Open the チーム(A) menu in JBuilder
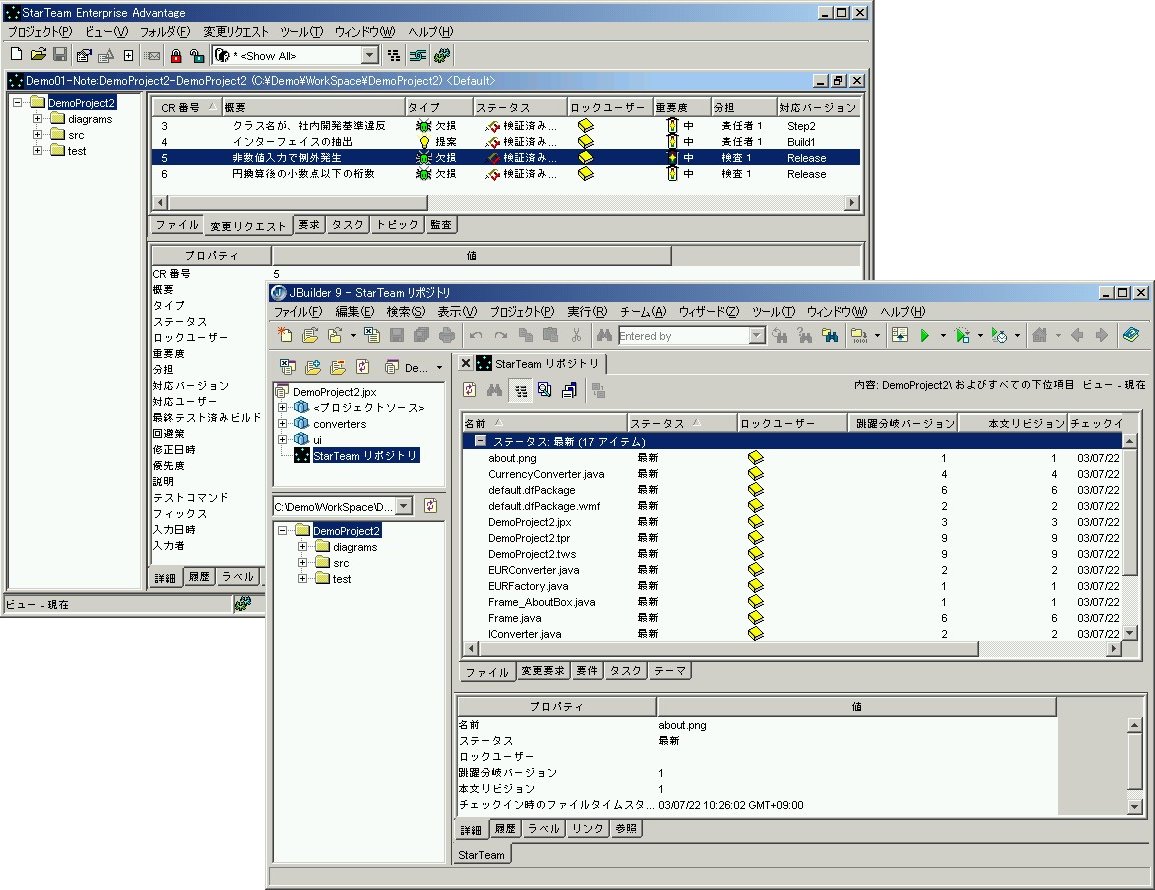Image resolution: width=1155 pixels, height=890 pixels. (x=642, y=312)
